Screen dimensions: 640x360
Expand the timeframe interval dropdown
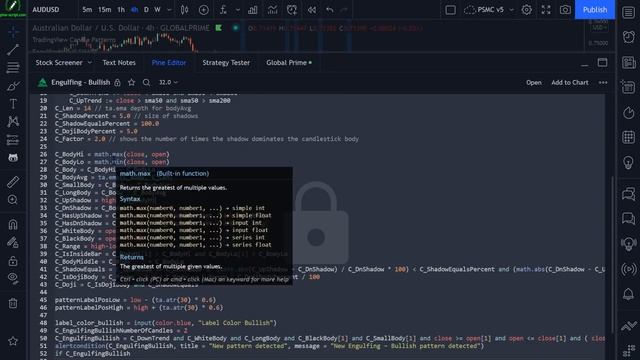[169, 9]
